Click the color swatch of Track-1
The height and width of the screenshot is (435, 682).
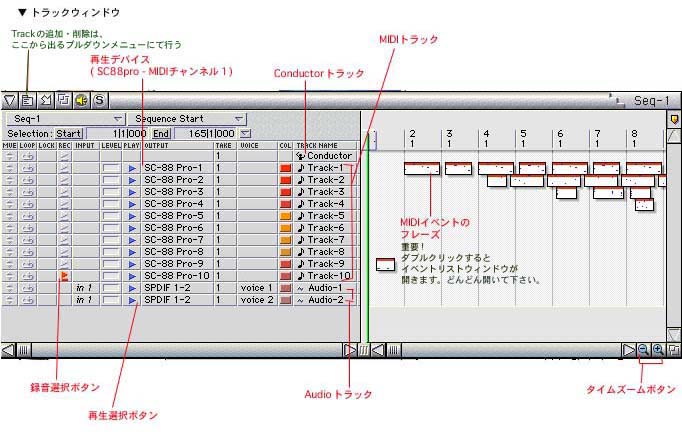pyautogui.click(x=285, y=167)
